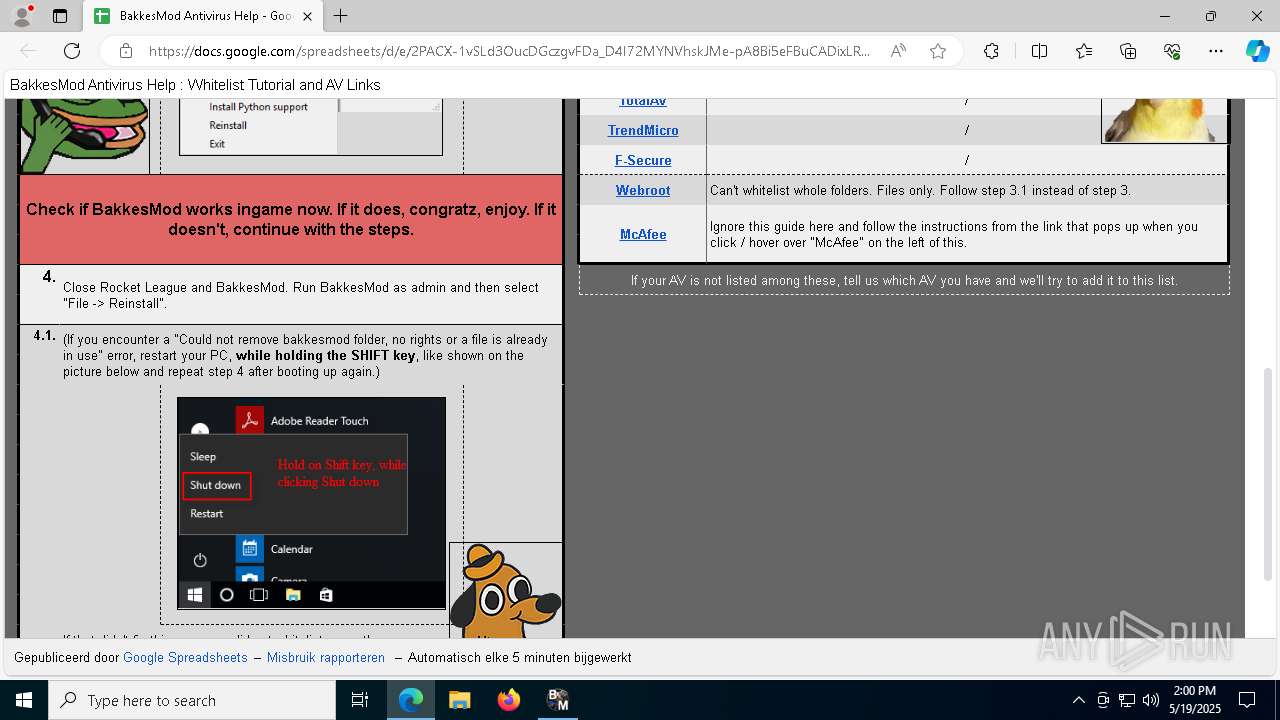Open Task View on the taskbar

click(x=360, y=700)
